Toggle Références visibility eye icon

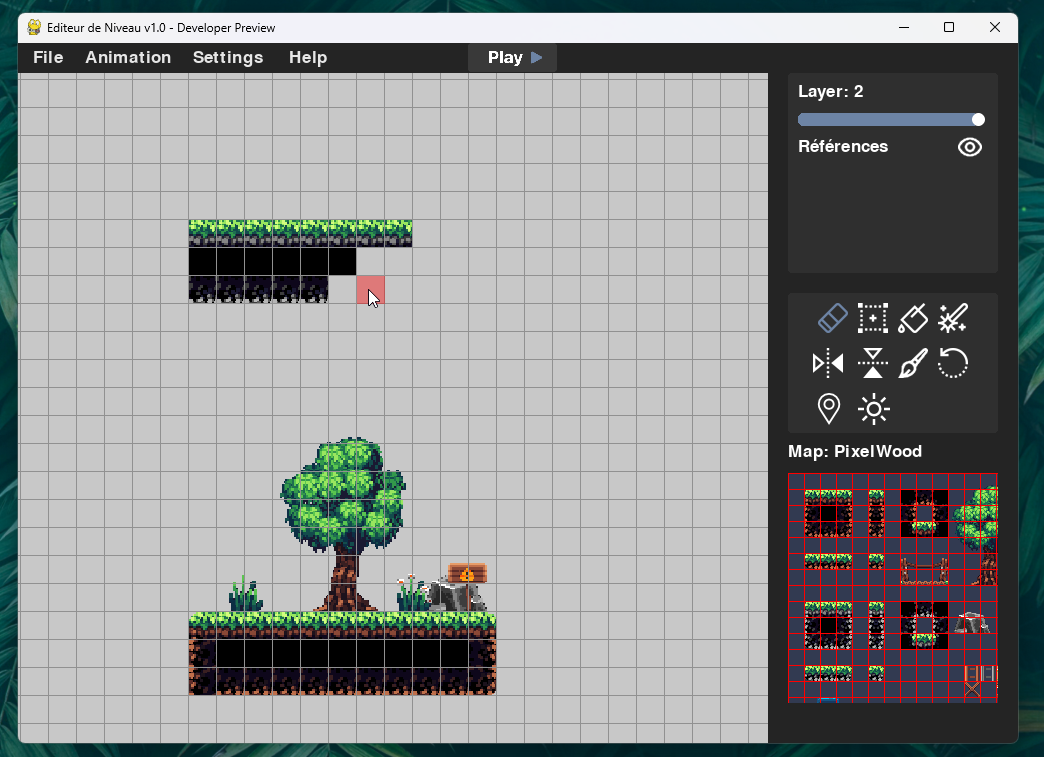(970, 147)
